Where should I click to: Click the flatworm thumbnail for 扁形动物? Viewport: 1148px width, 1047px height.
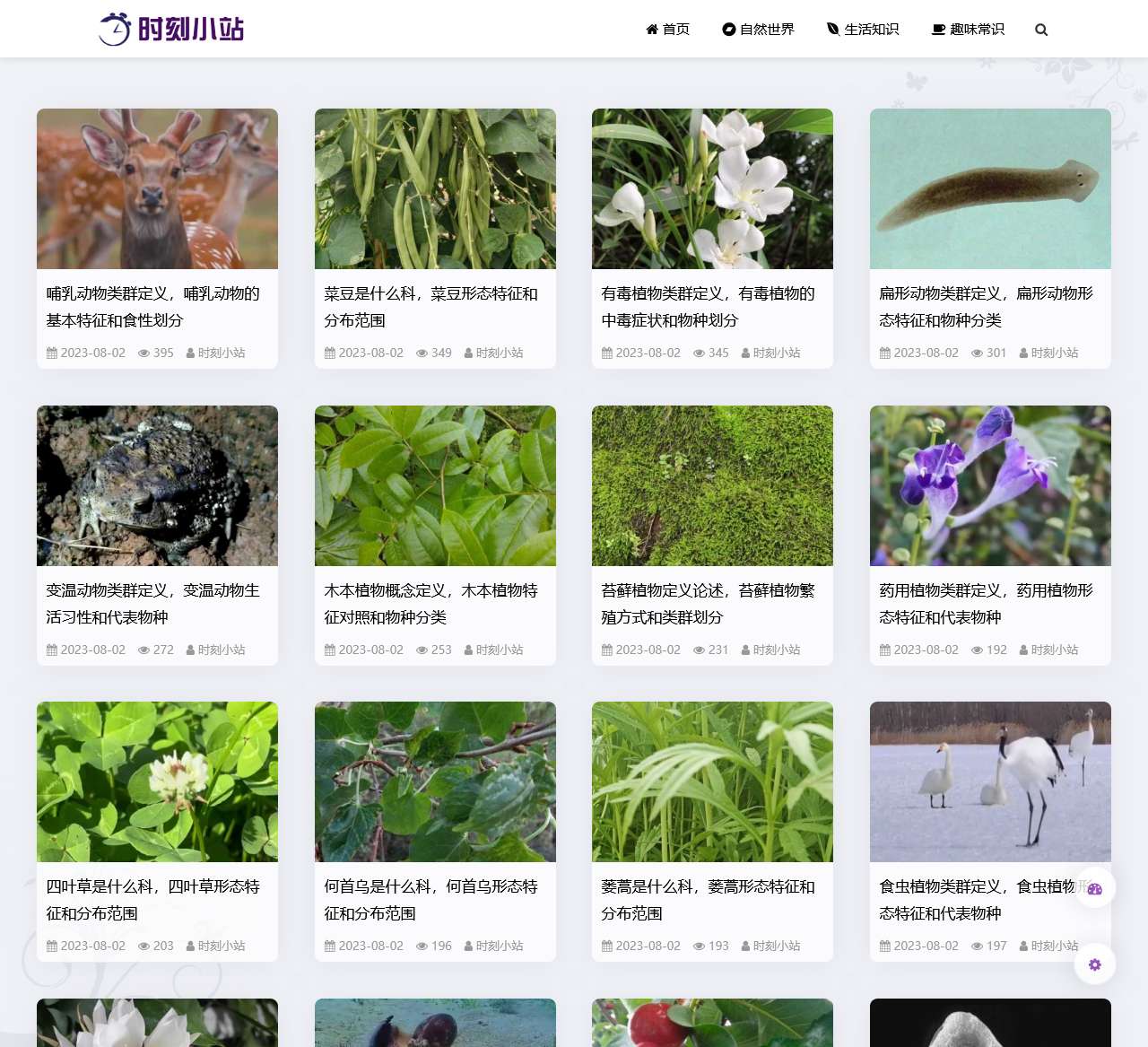click(x=990, y=188)
